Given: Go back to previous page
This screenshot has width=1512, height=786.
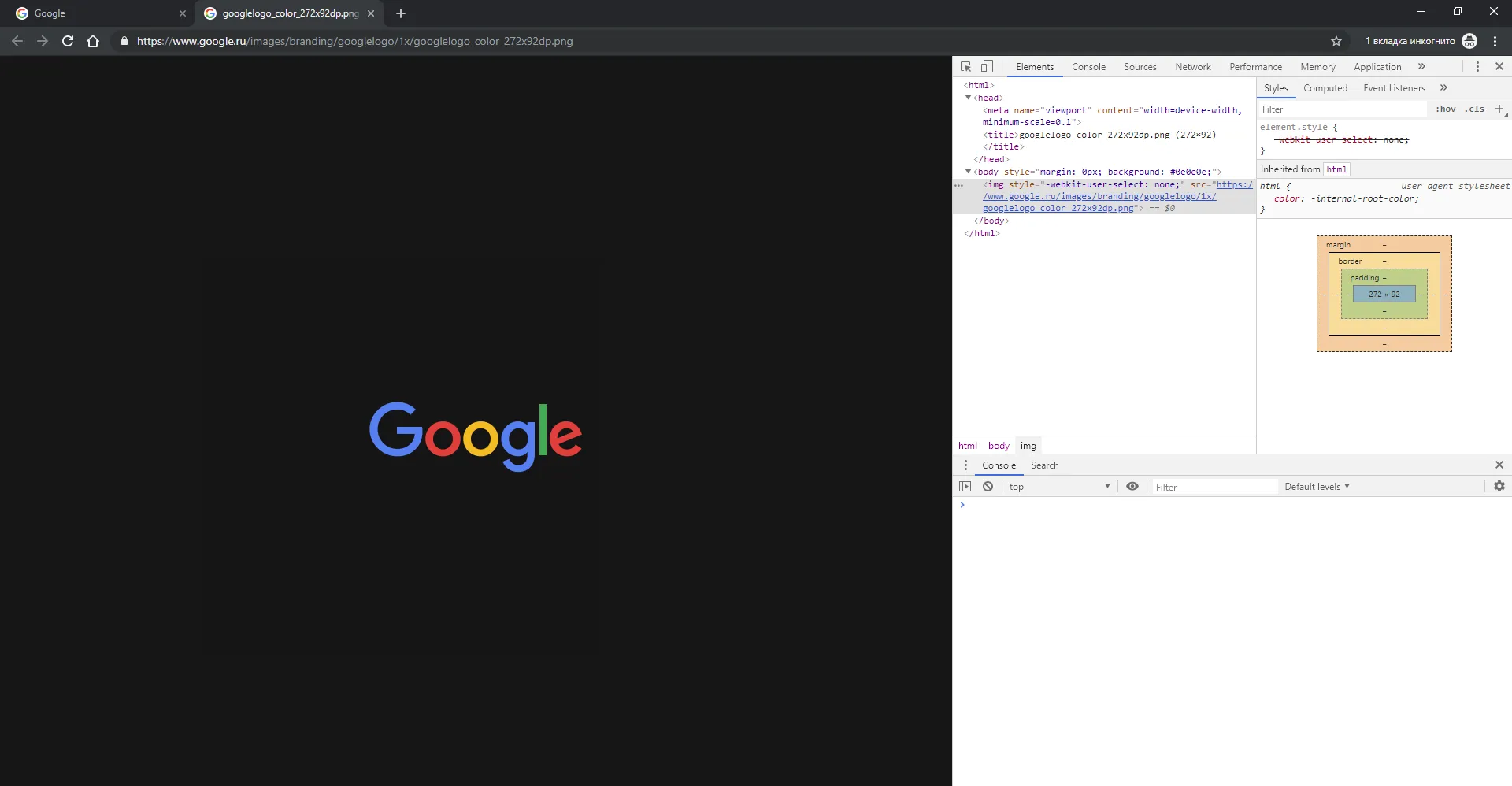Looking at the screenshot, I should point(17,41).
